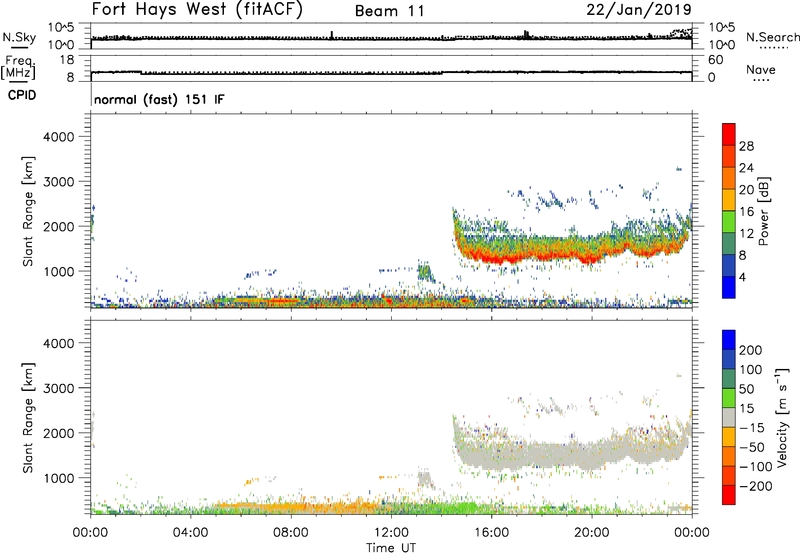Click the 16:00 time tick label
Image resolution: width=800 pixels, height=554 pixels.
(491, 533)
